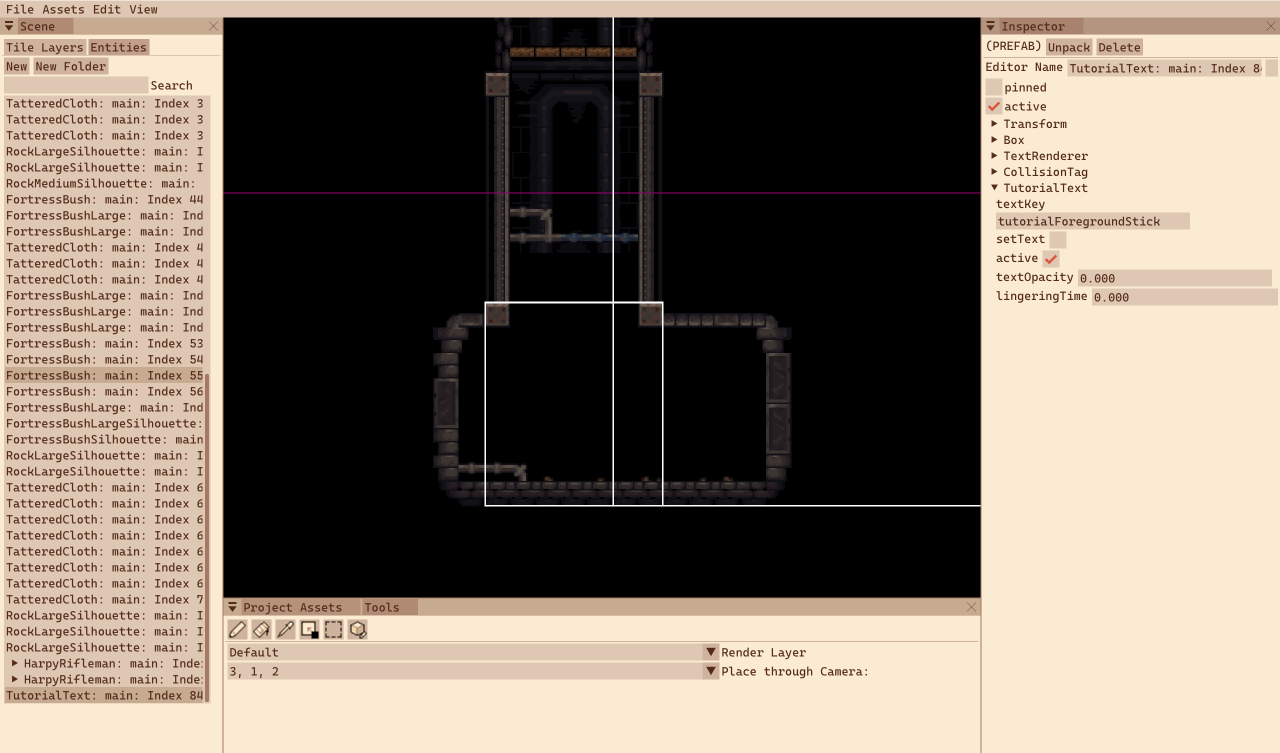The image size is (1280, 753).
Task: Select the eyedropper picker tool
Action: 285,629
